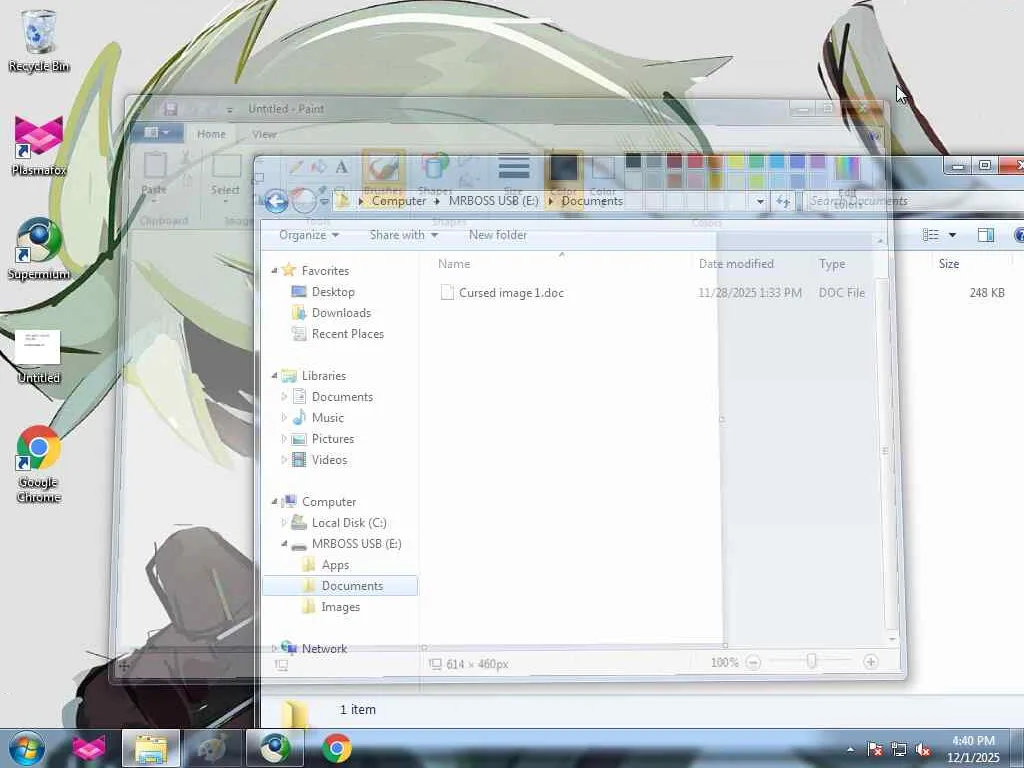Viewport: 1024px width, 768px height.
Task: Click Paint's zoom out minus button
Action: coord(754,662)
